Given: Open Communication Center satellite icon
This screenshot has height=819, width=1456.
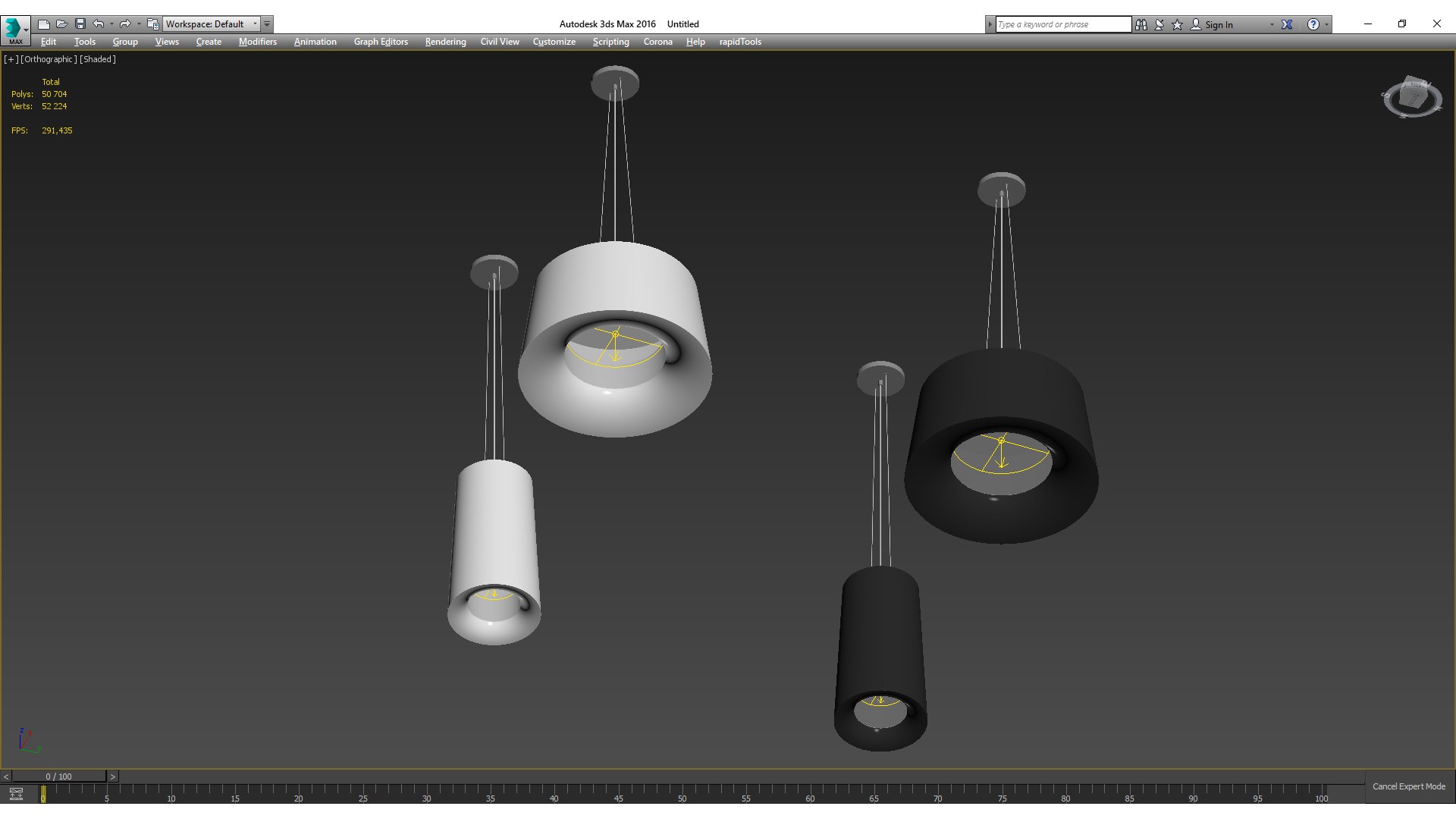Looking at the screenshot, I should (x=1159, y=24).
